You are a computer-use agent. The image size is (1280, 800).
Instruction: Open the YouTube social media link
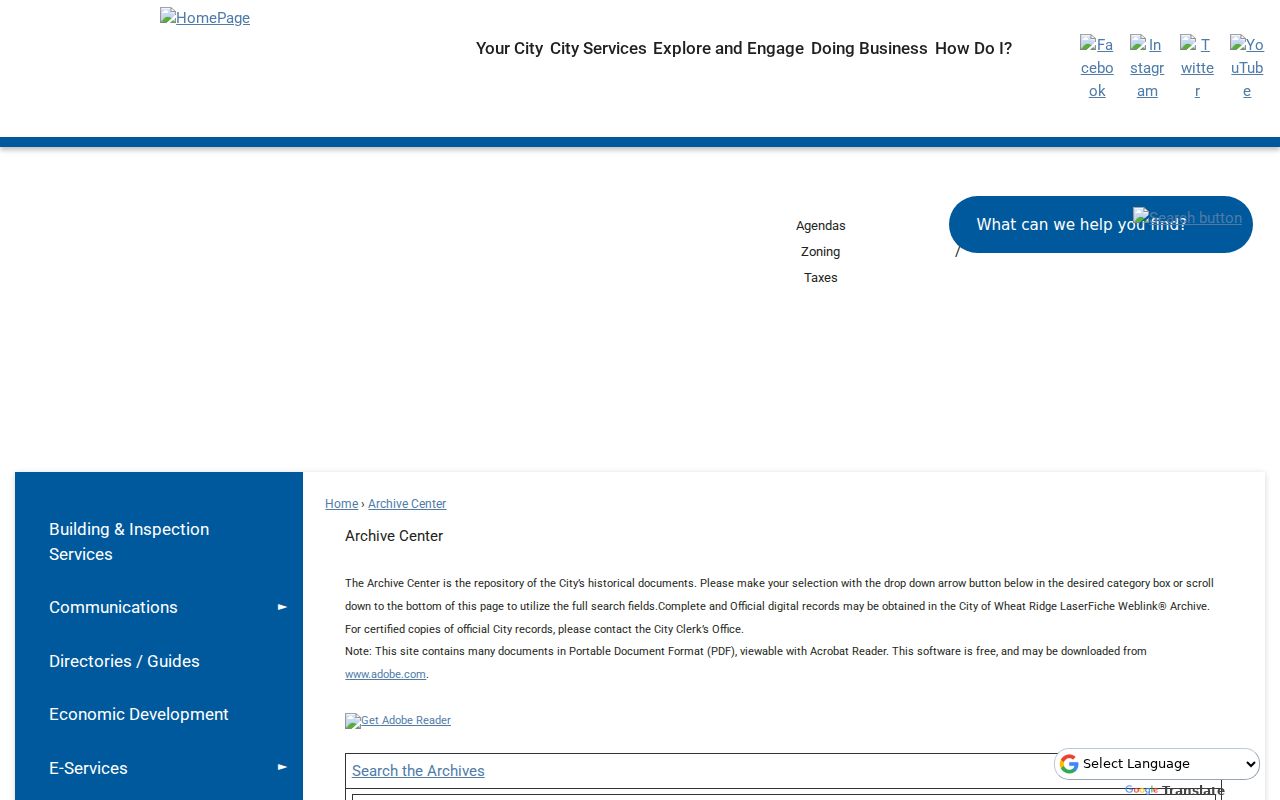pyautogui.click(x=1247, y=67)
